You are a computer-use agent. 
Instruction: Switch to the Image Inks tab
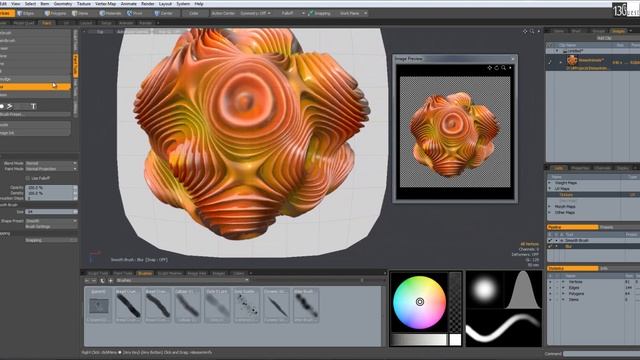(x=197, y=273)
